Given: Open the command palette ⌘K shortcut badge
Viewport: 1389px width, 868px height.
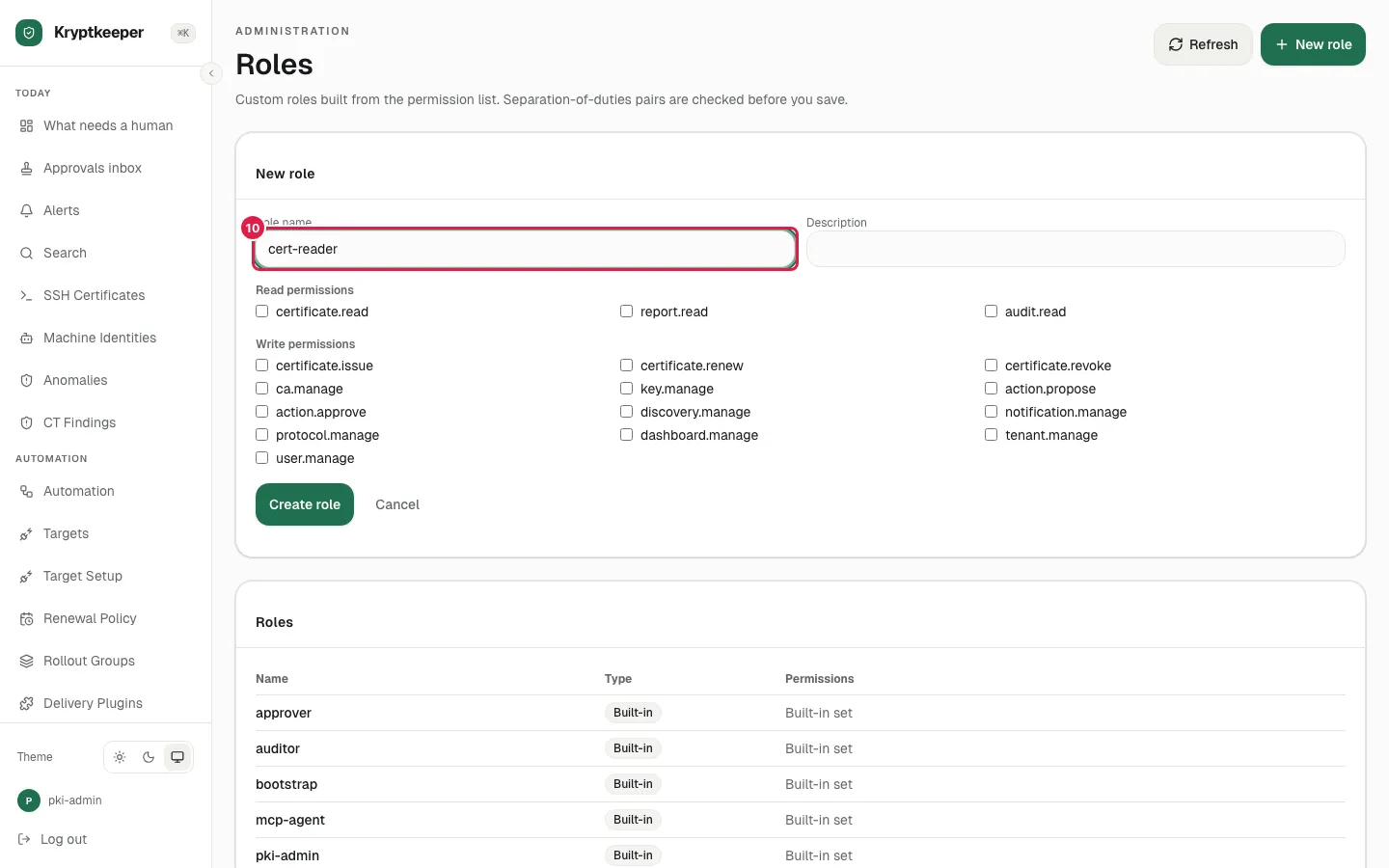Looking at the screenshot, I should coord(183,33).
